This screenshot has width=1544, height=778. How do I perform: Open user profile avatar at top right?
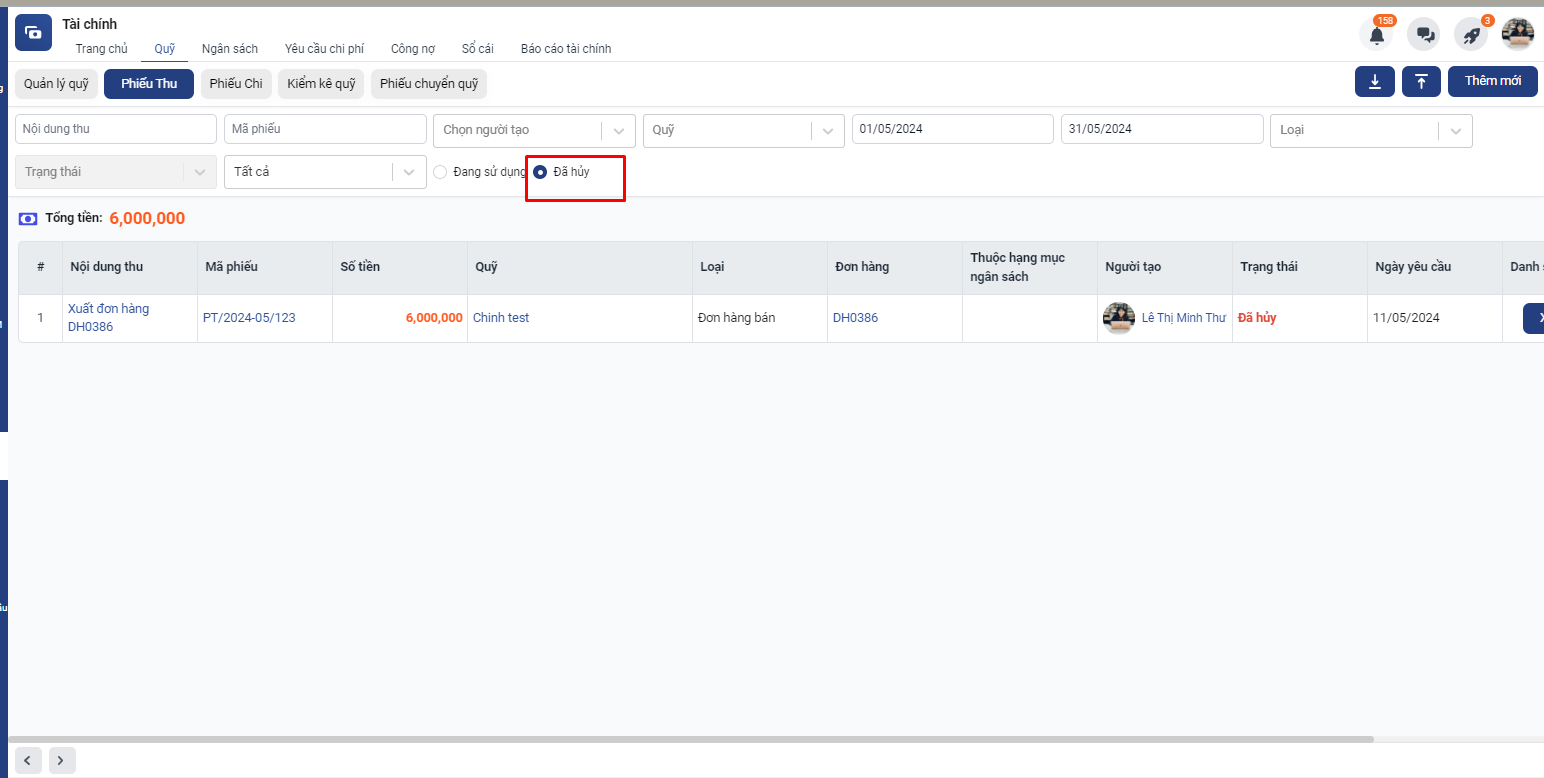click(x=1517, y=34)
